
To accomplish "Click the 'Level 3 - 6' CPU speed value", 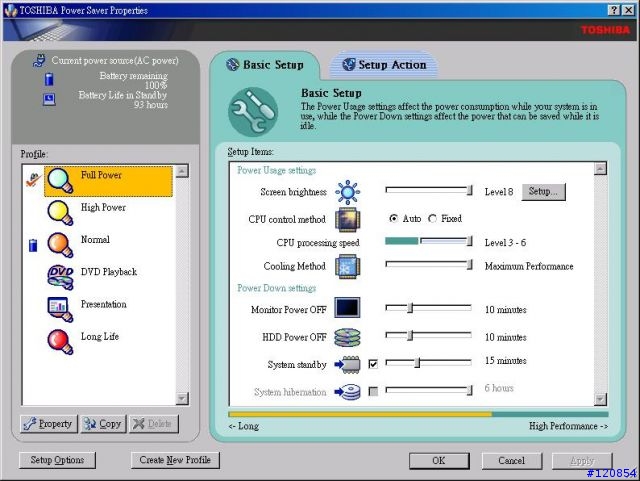I will pyautogui.click(x=505, y=243).
